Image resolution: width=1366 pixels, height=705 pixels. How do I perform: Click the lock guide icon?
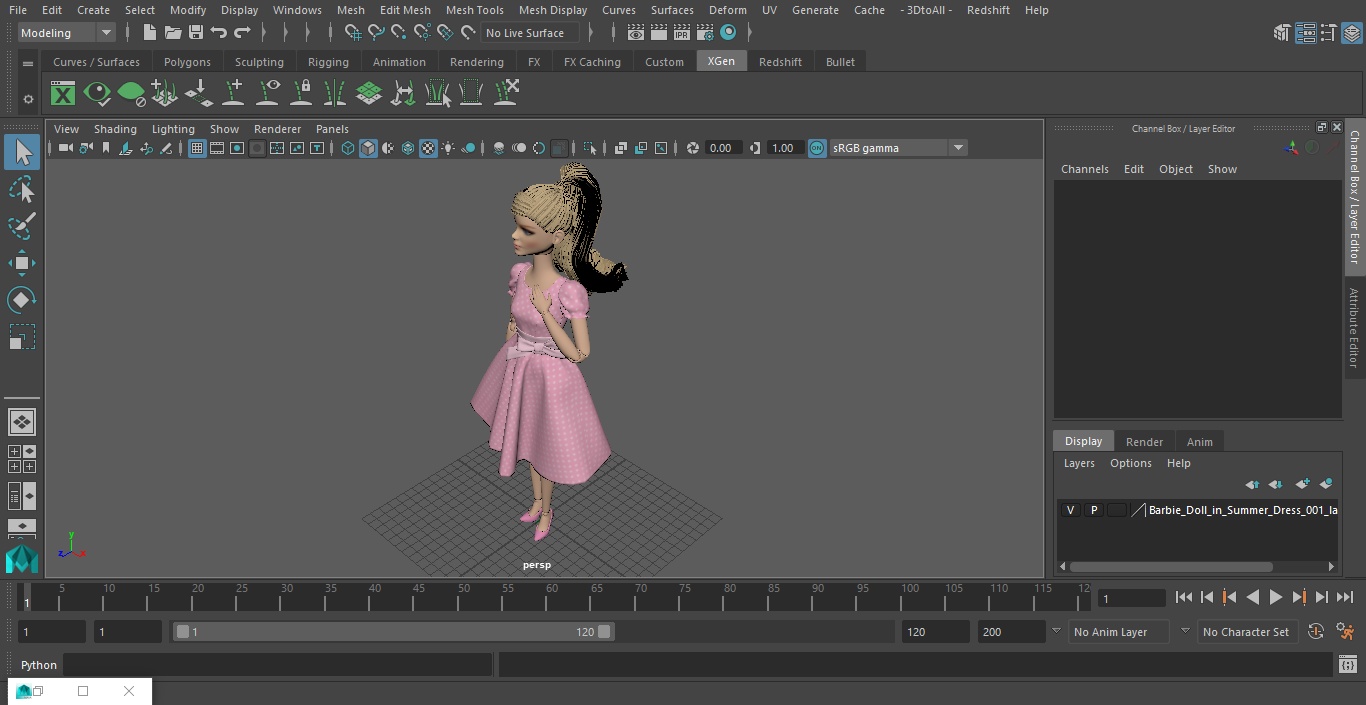coord(301,93)
